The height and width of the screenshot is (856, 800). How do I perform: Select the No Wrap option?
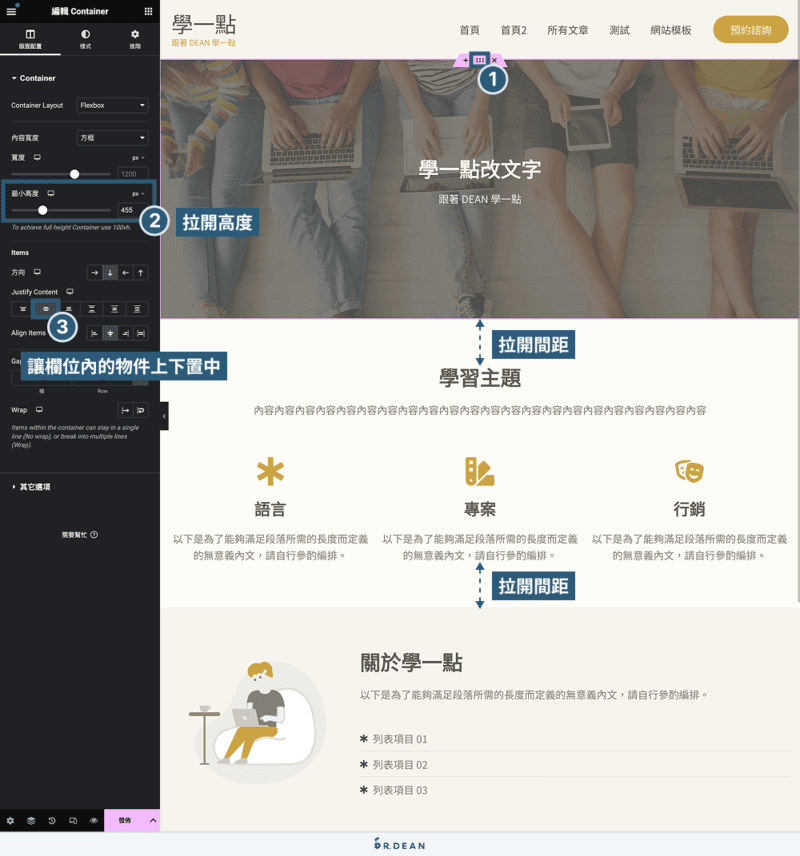click(x=126, y=410)
